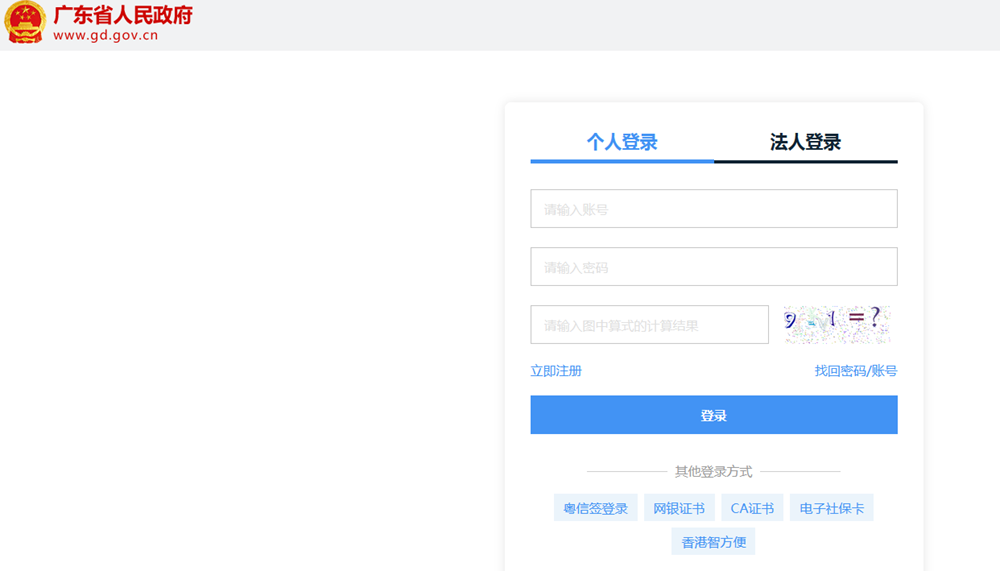Image resolution: width=1000 pixels, height=571 pixels.
Task: Click the 其他登录方式 divider label
Action: (713, 471)
